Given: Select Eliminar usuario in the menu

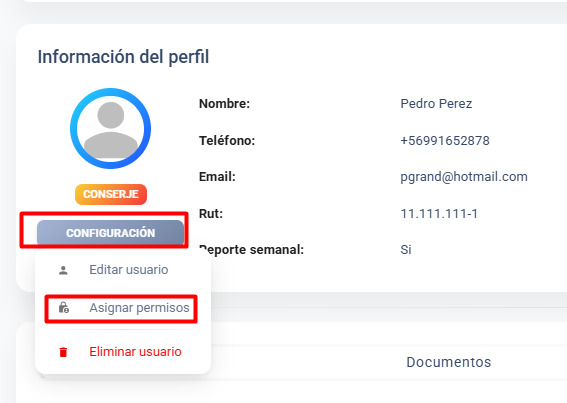Looking at the screenshot, I should [x=123, y=352].
